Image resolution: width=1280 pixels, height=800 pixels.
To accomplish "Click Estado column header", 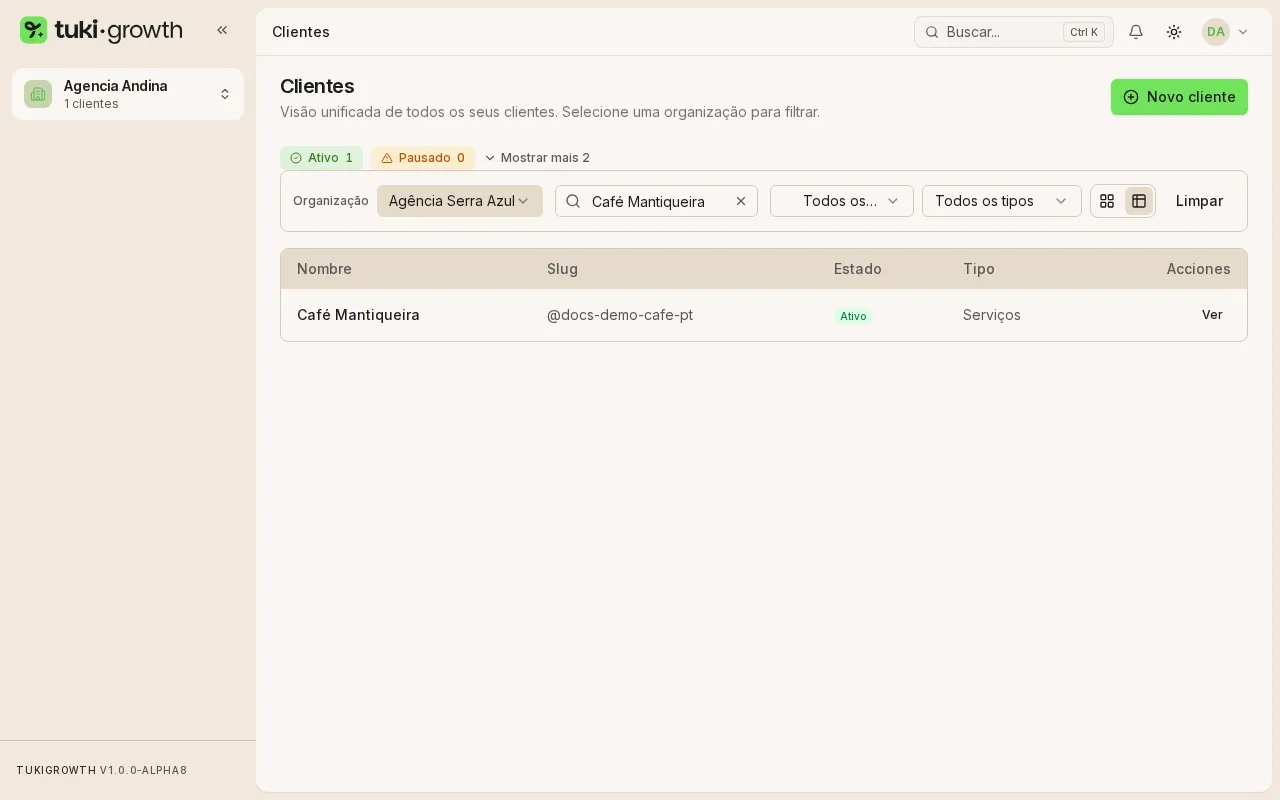I will pos(858,269).
